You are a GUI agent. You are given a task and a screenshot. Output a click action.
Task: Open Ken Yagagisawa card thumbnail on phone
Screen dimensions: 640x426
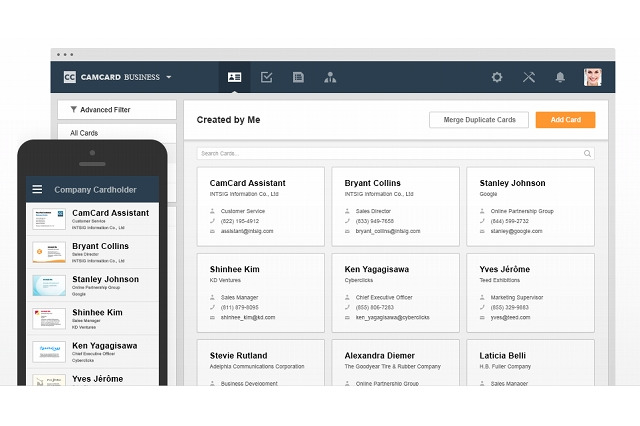click(x=49, y=352)
